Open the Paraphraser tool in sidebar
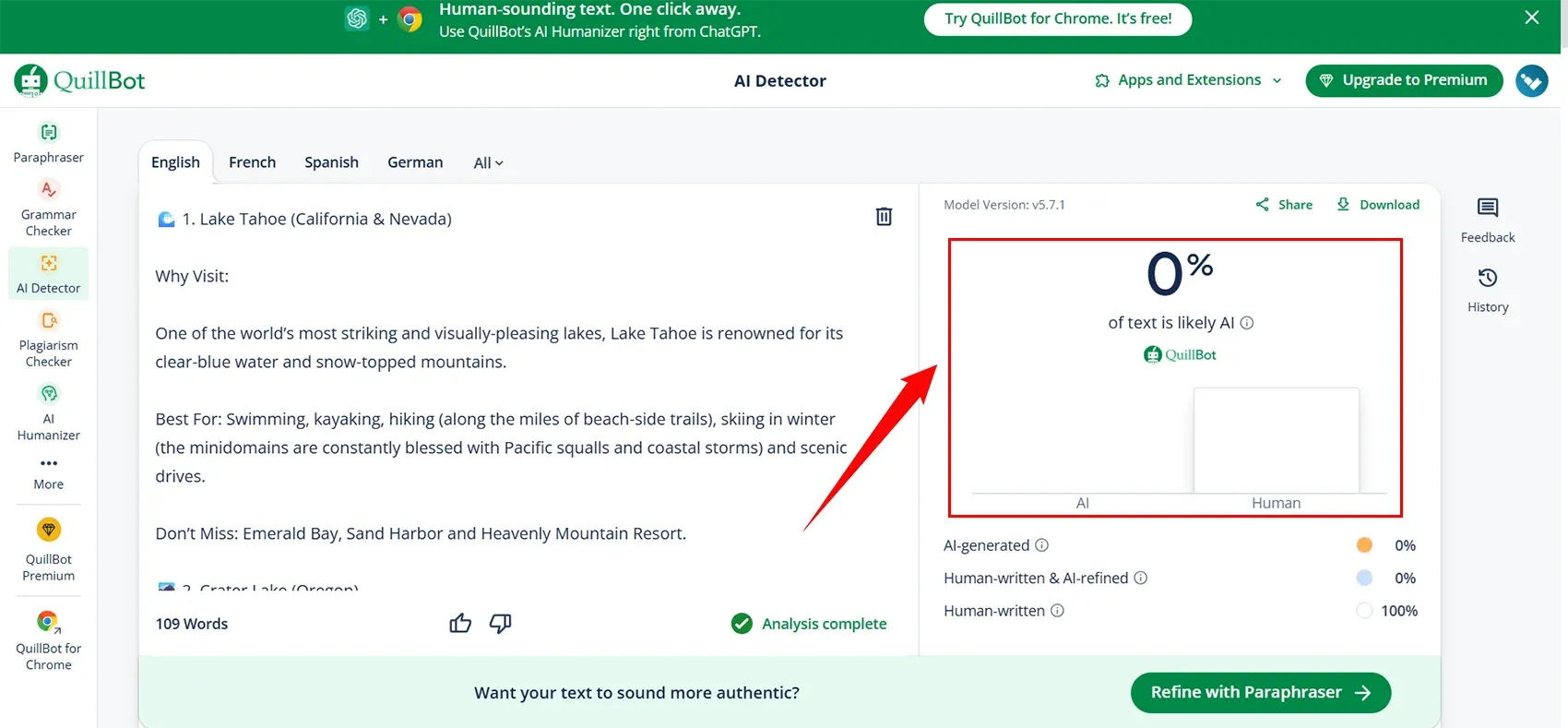Viewport: 1568px width, 728px height. pyautogui.click(x=48, y=143)
